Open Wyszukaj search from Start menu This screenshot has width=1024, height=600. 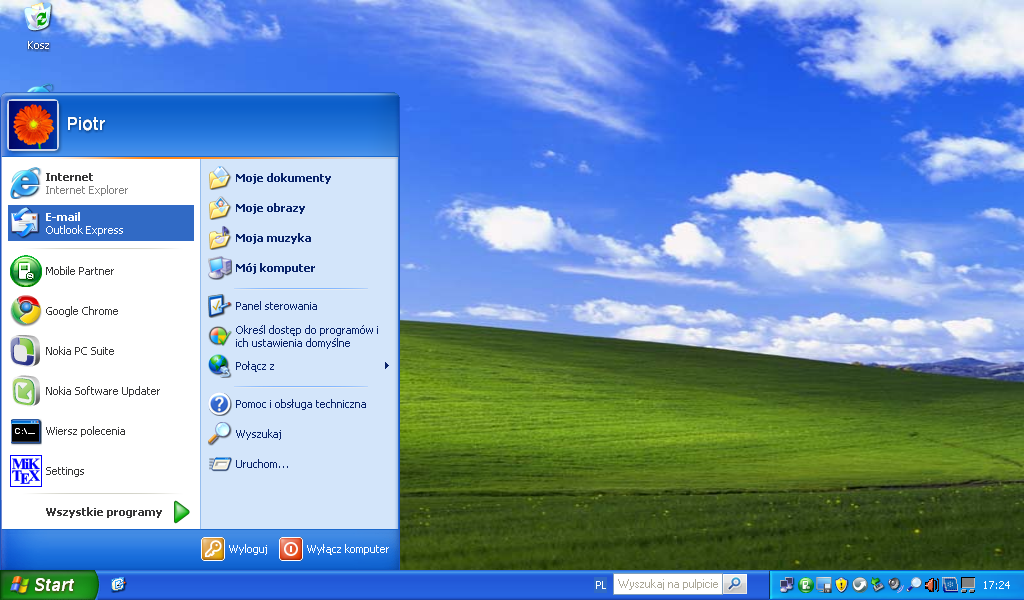(299, 434)
